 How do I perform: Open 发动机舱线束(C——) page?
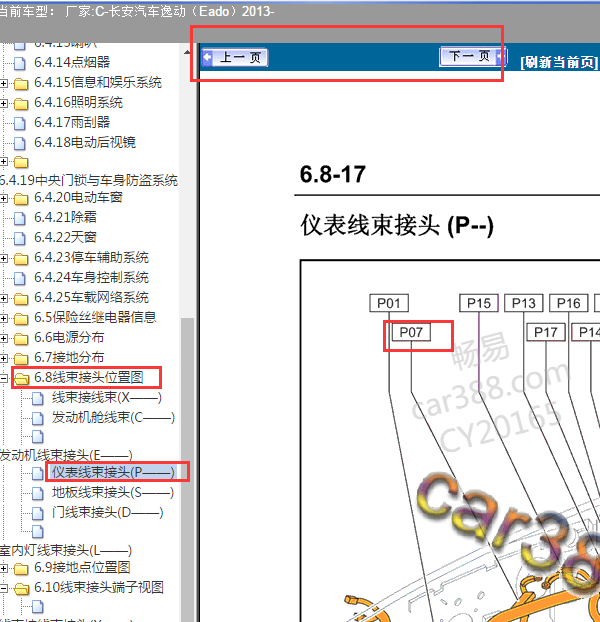pos(113,417)
